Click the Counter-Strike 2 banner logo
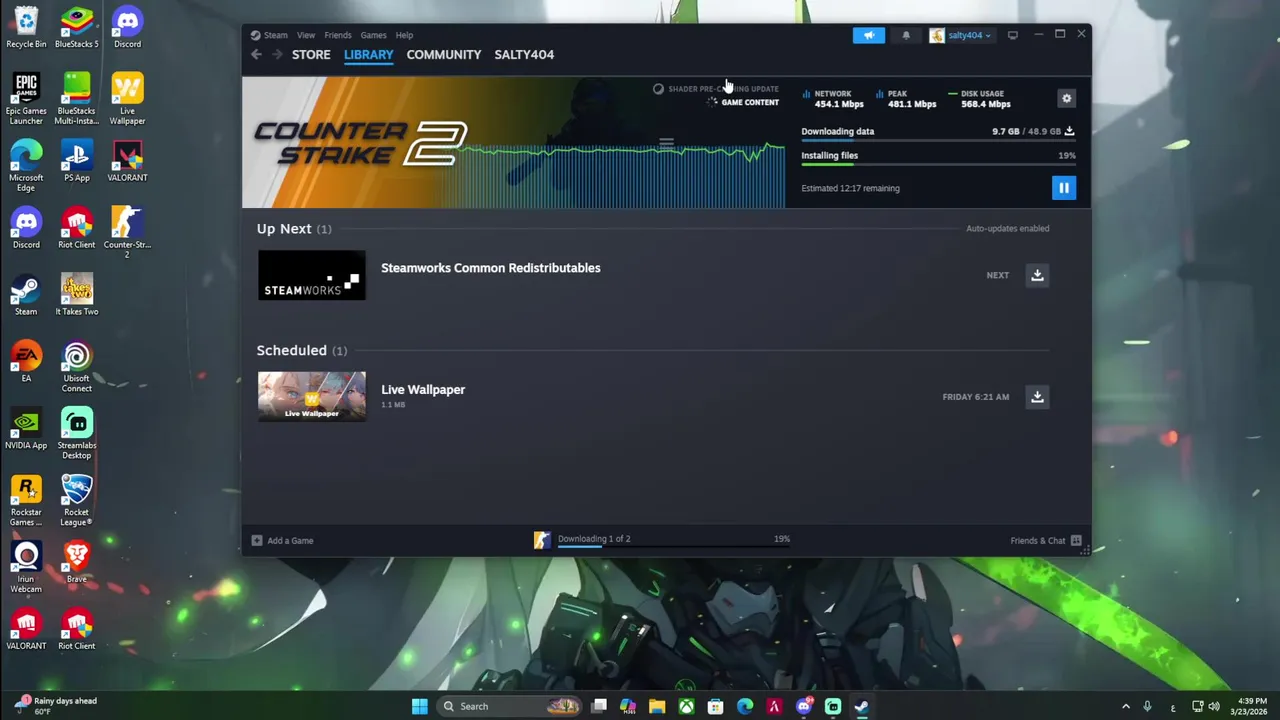 [360, 143]
